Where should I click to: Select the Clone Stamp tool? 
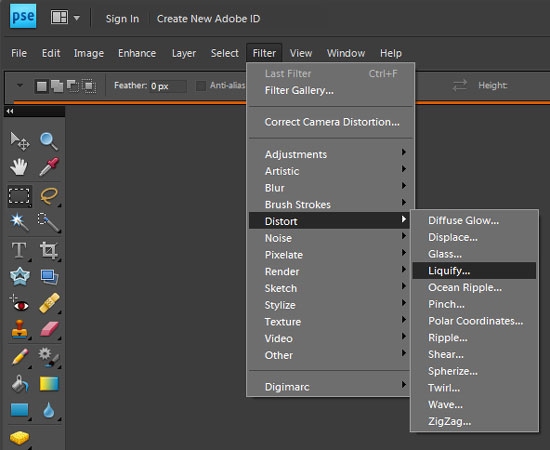click(19, 329)
